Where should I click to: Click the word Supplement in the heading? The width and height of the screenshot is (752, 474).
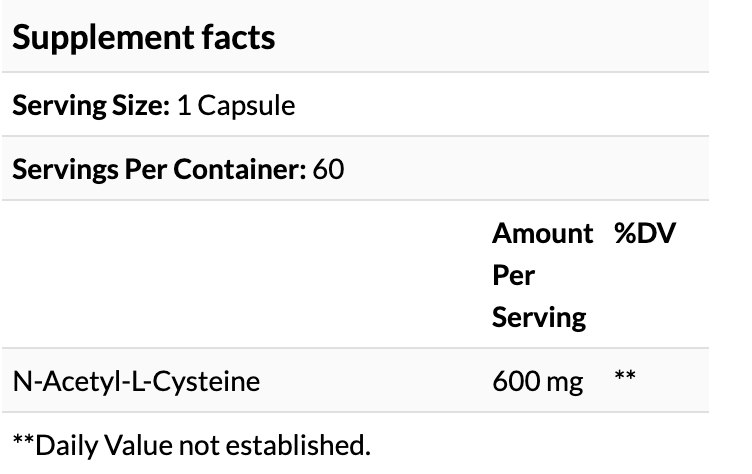103,38
